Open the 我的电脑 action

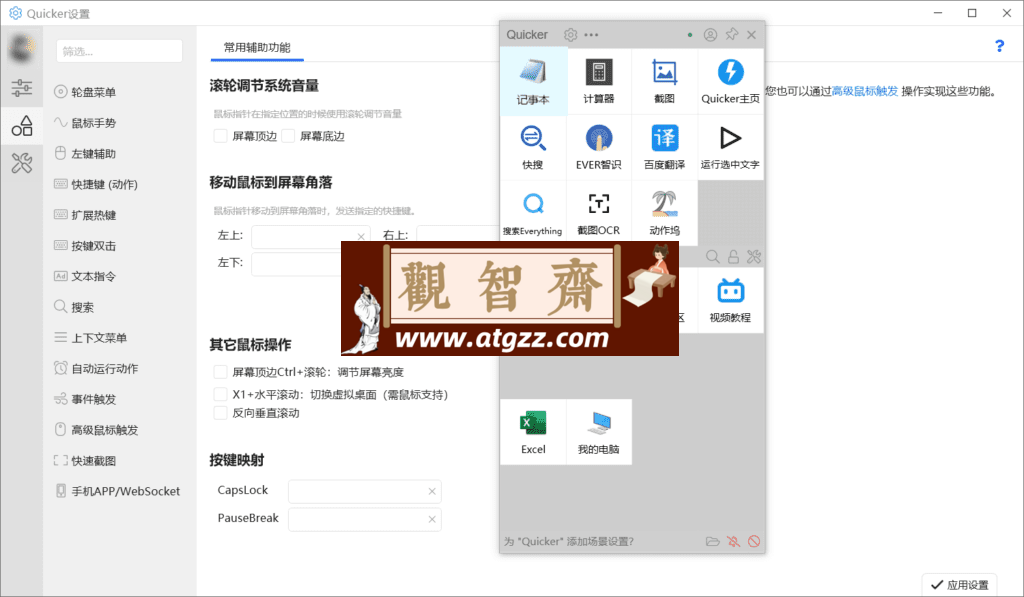pyautogui.click(x=599, y=432)
